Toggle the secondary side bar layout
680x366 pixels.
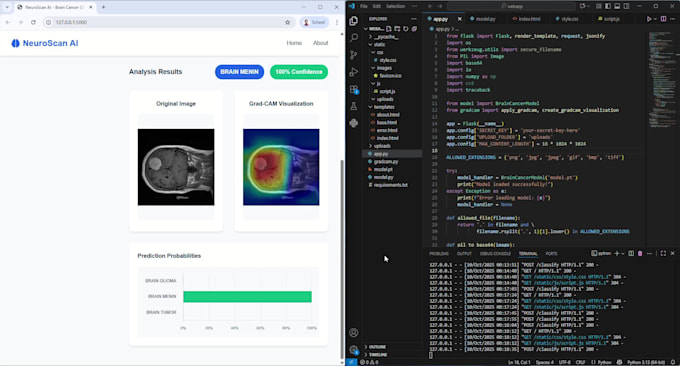[626, 6]
